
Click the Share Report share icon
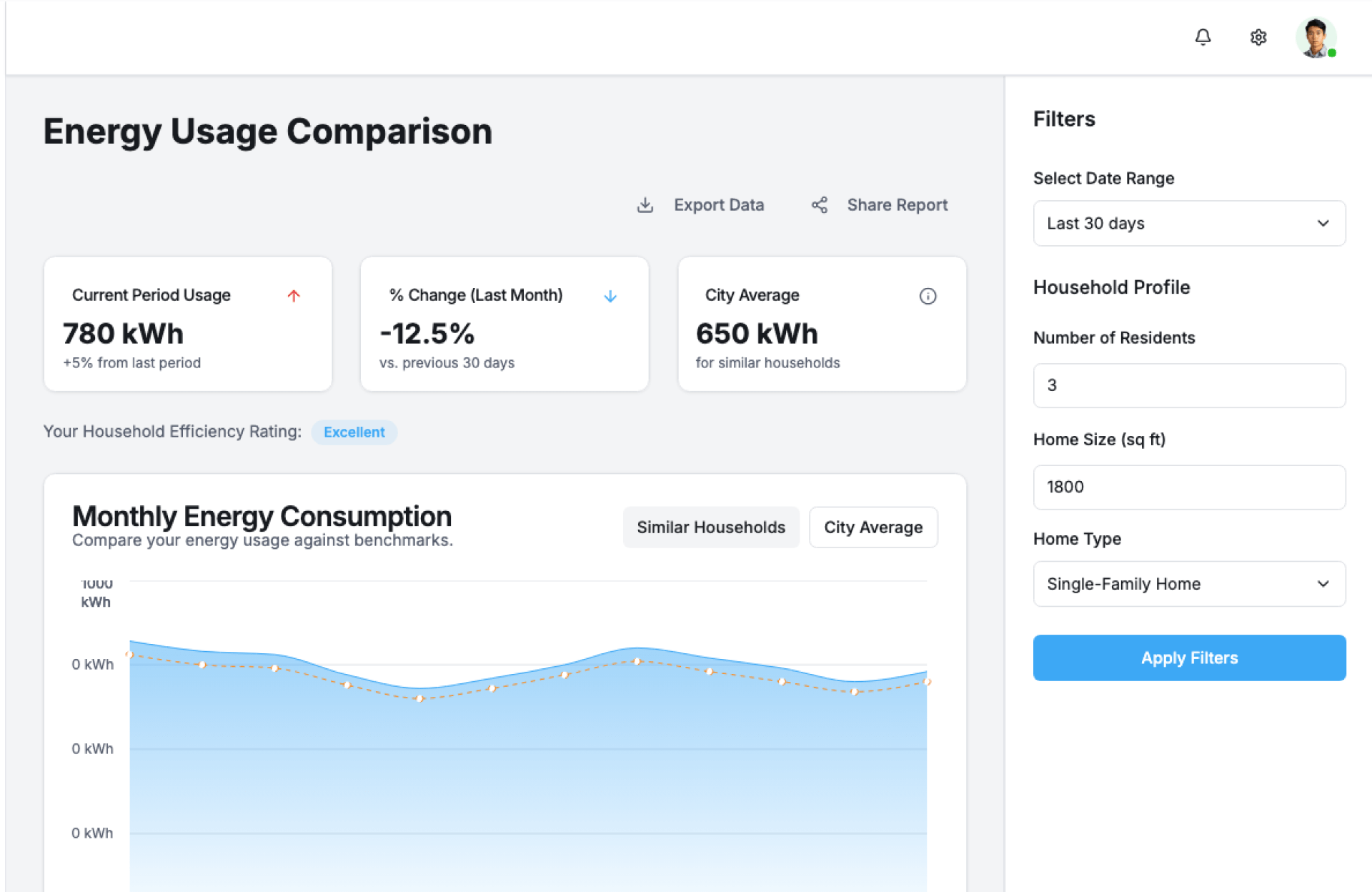(x=820, y=205)
